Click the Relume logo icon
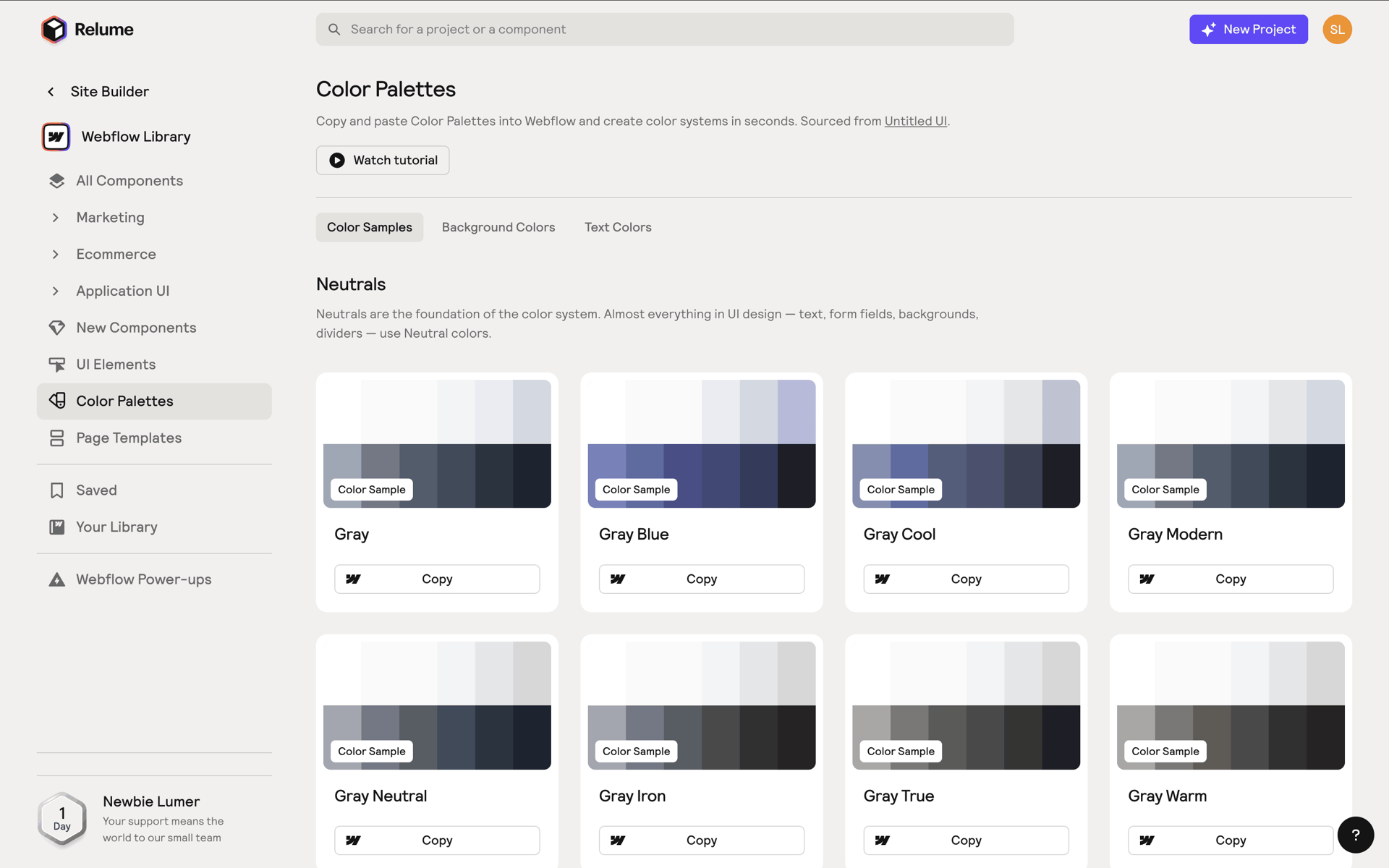 tap(54, 30)
